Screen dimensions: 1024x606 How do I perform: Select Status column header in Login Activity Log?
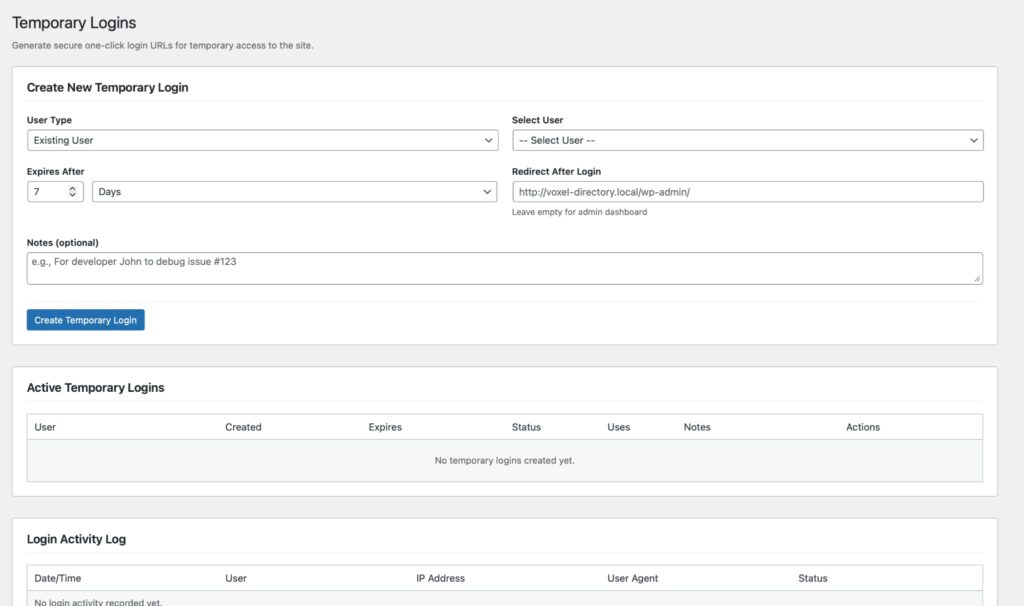pyautogui.click(x=812, y=578)
